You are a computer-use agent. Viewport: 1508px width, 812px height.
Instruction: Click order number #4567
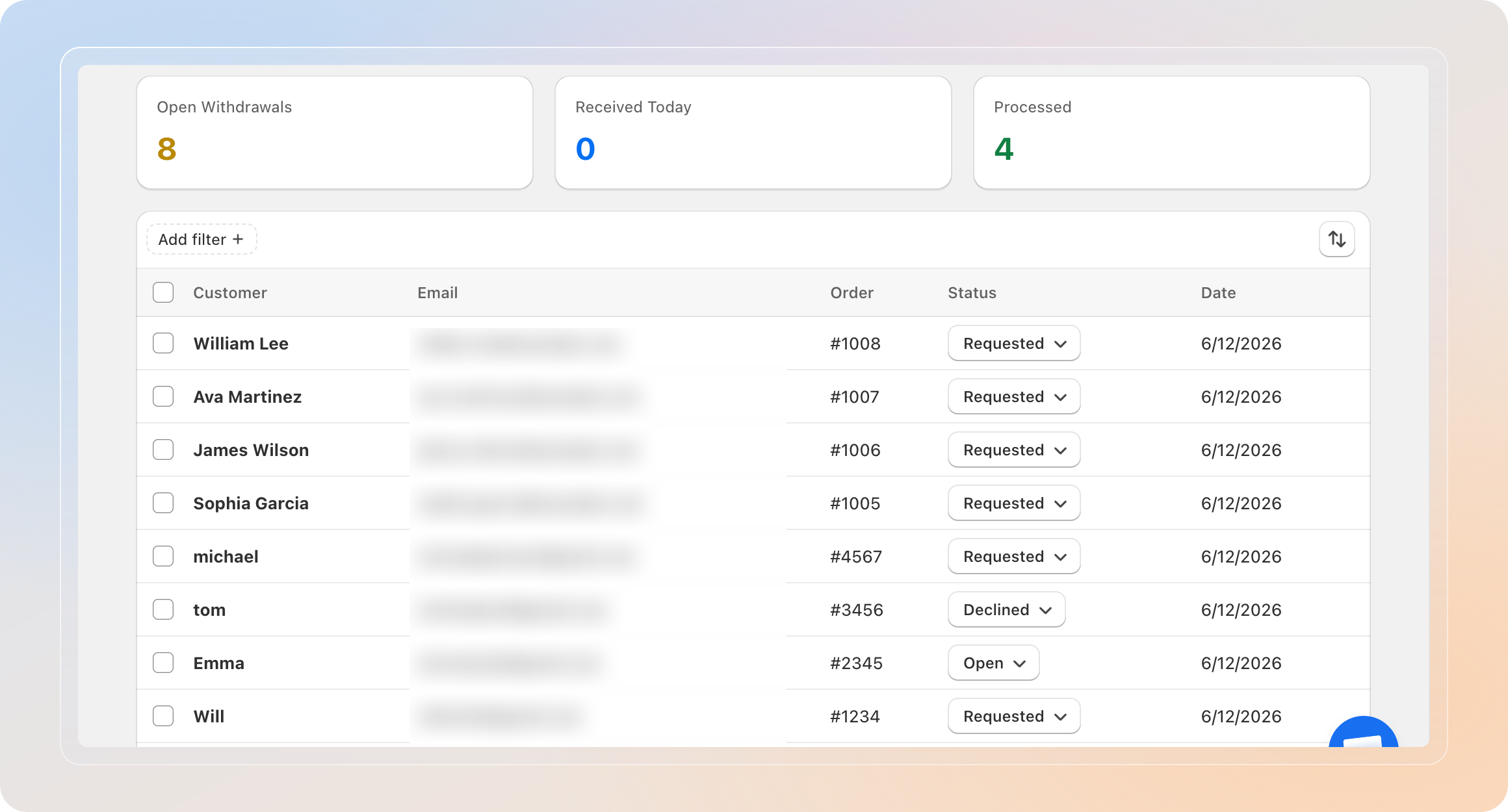(x=855, y=557)
